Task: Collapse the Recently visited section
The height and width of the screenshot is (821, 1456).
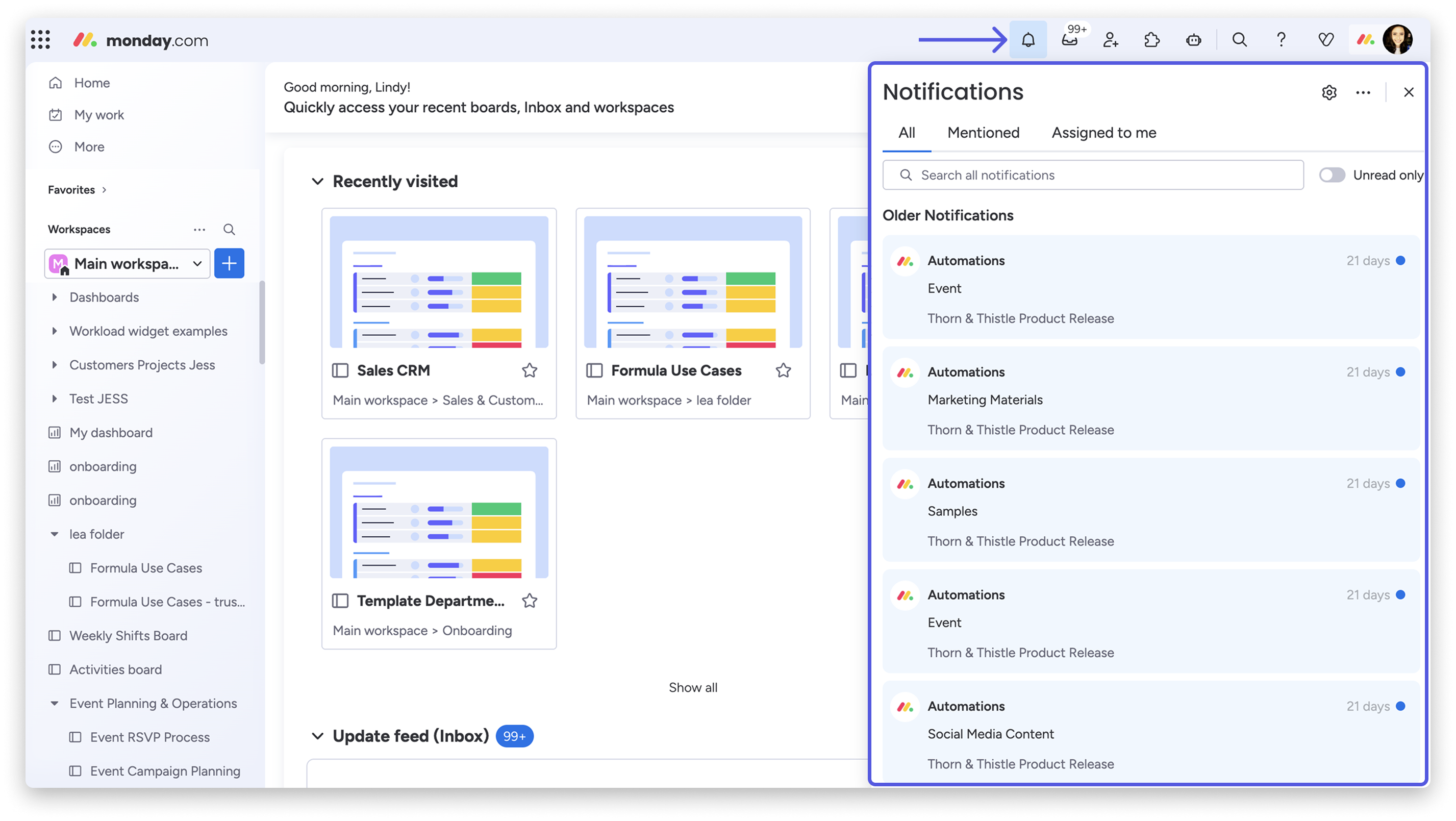Action: pos(318,182)
